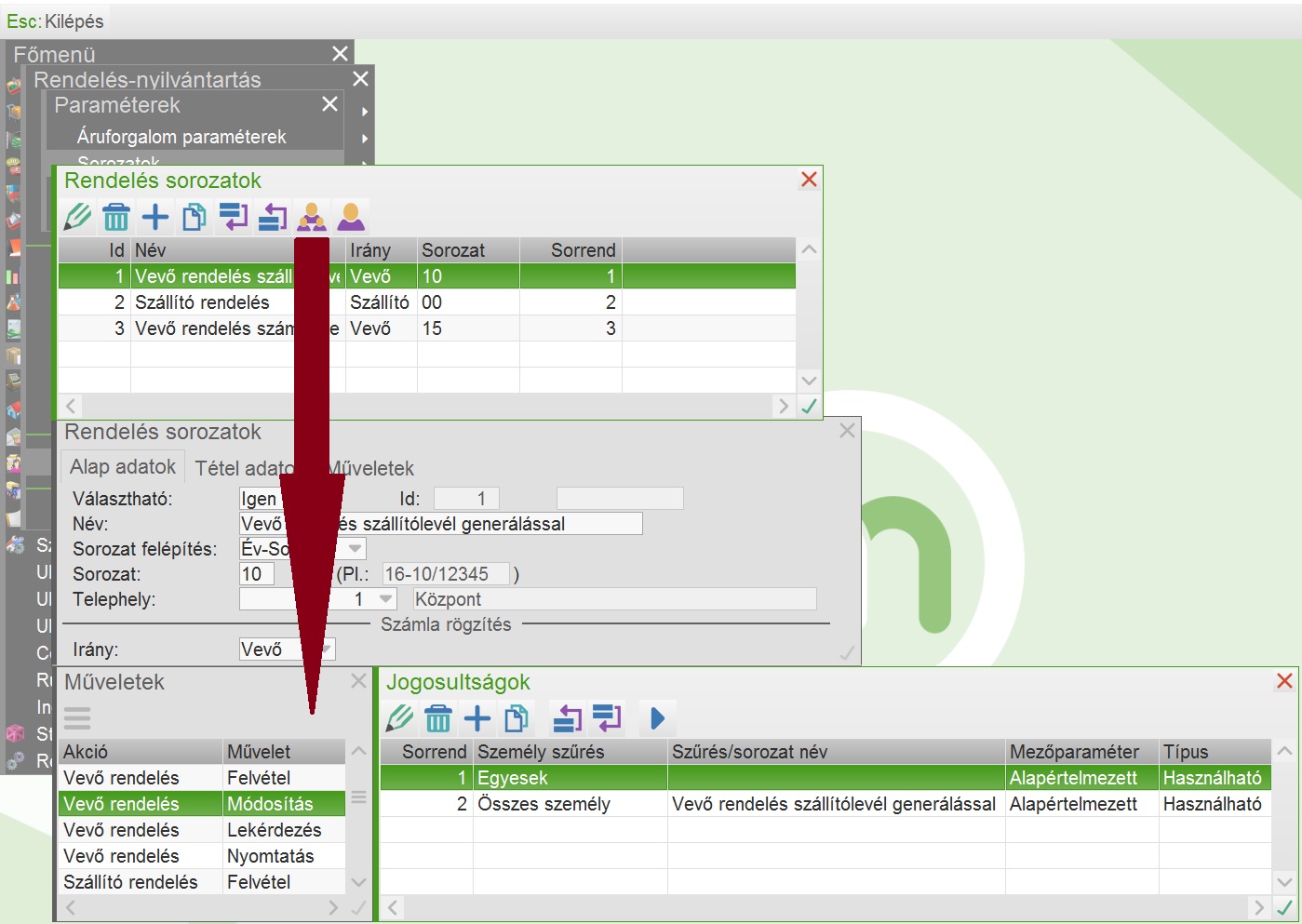Click the Szűrés/sorozat név cell of row 2

coord(837,804)
